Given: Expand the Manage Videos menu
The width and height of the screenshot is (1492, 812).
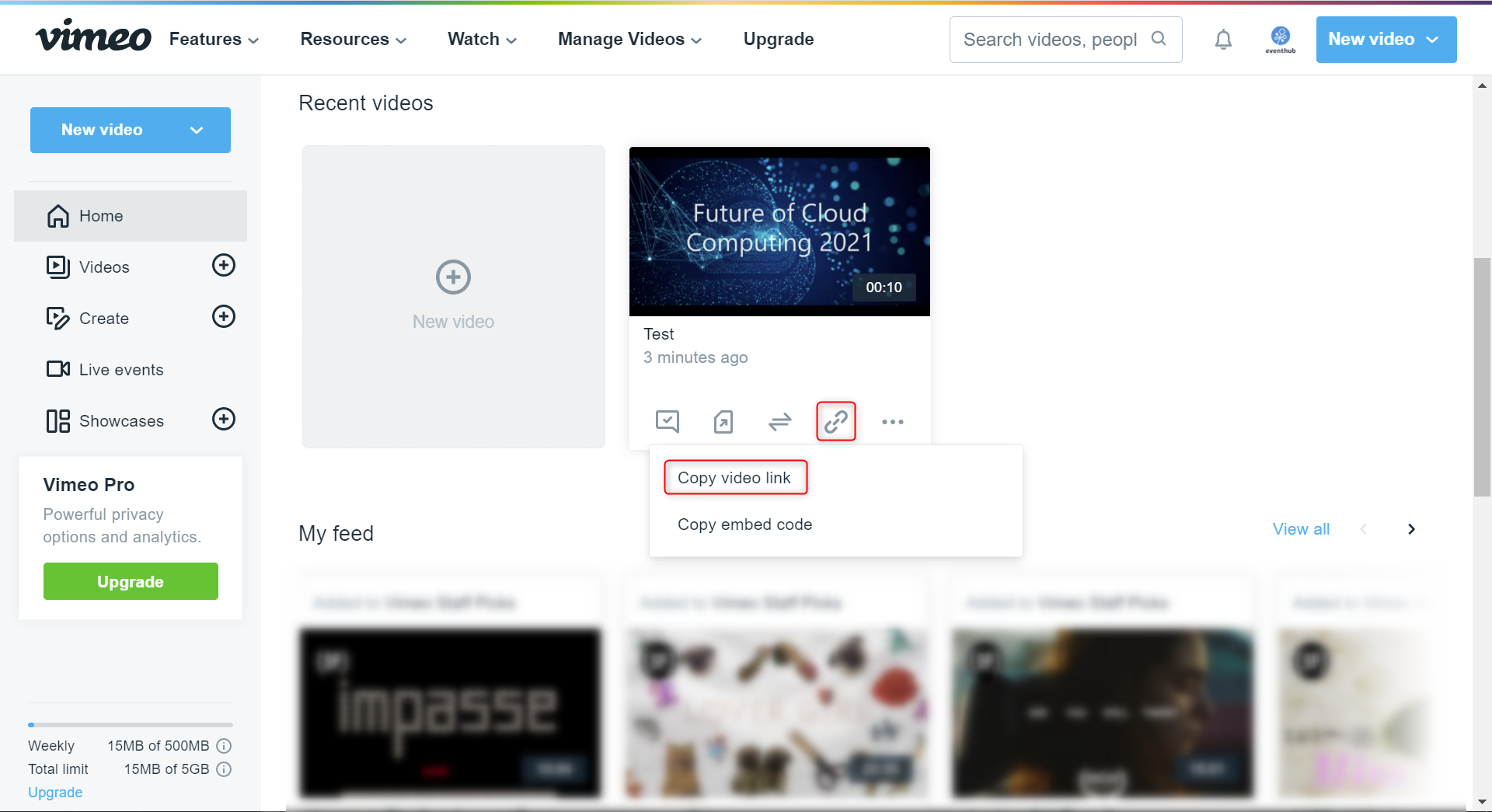Looking at the screenshot, I should tap(630, 39).
